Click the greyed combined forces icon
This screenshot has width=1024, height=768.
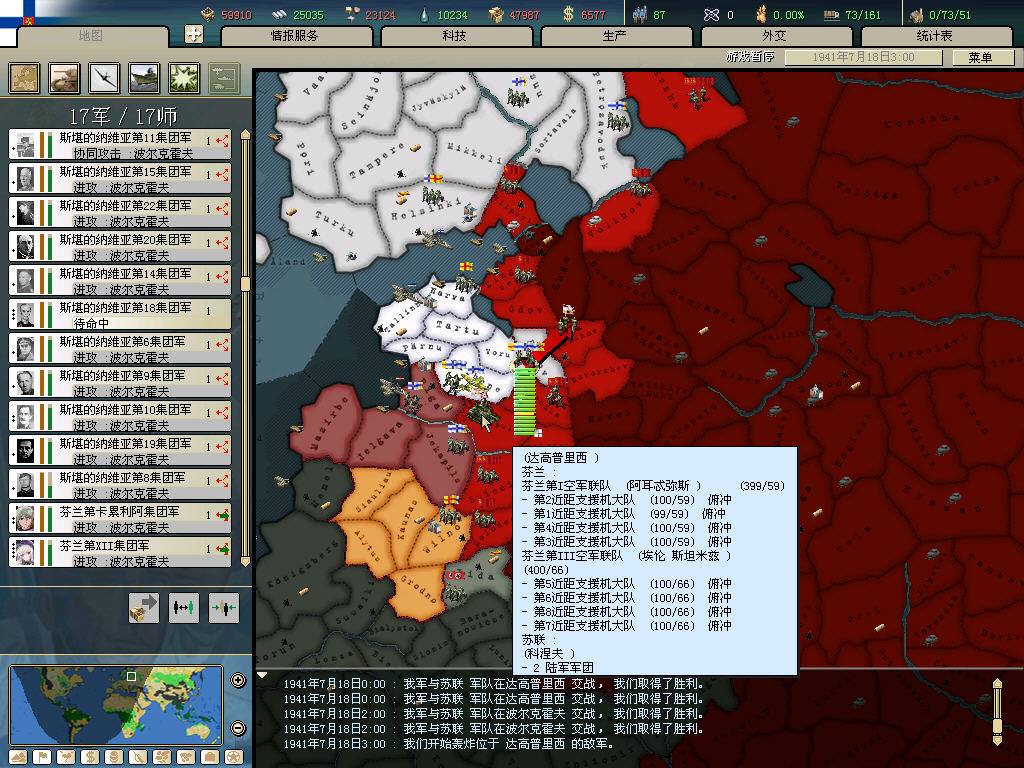[x=224, y=78]
